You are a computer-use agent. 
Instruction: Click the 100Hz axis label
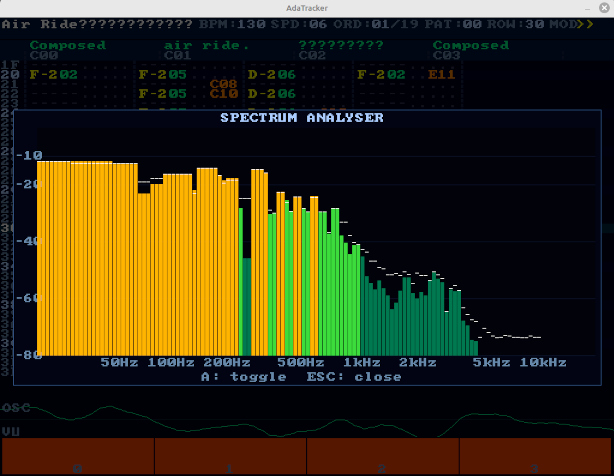pyautogui.click(x=171, y=362)
